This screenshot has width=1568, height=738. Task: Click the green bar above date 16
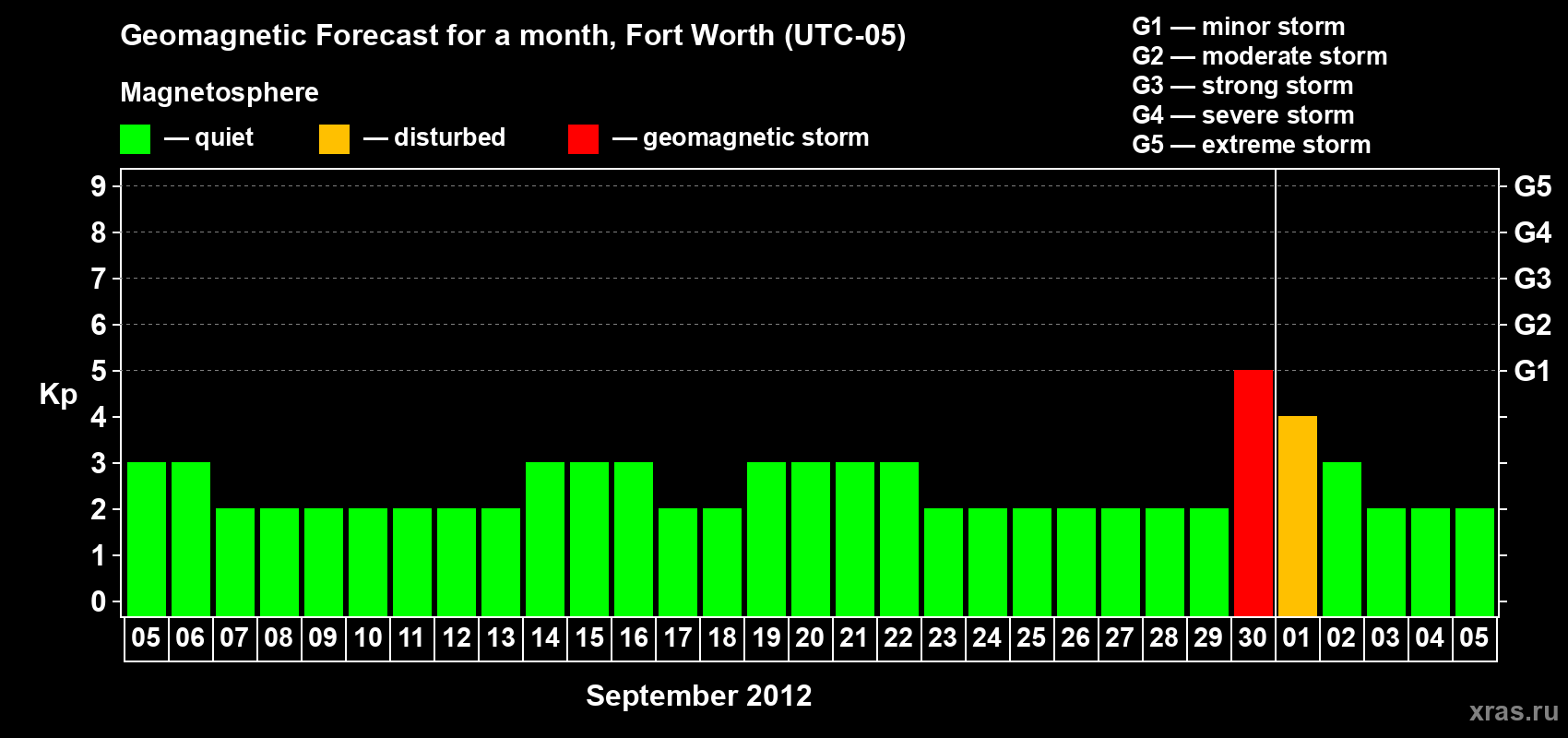[634, 539]
